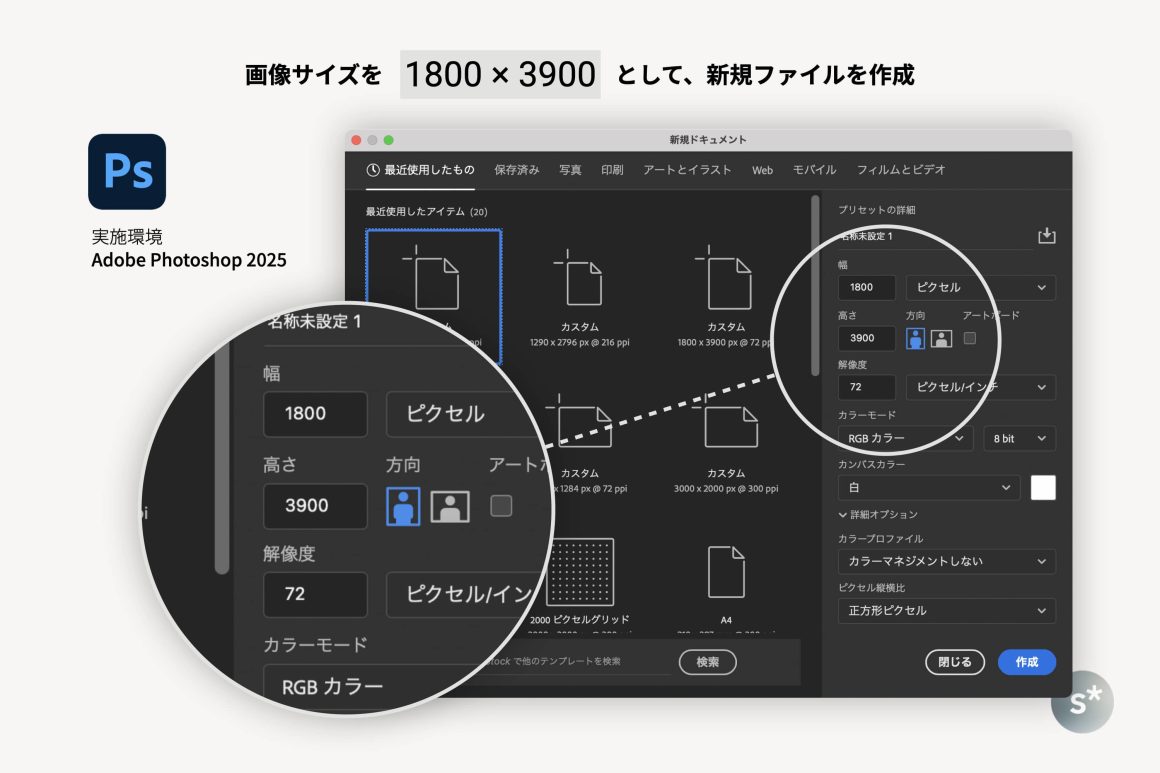Open the width unit ピクセル dropdown
The width and height of the screenshot is (1160, 773).
[x=980, y=288]
